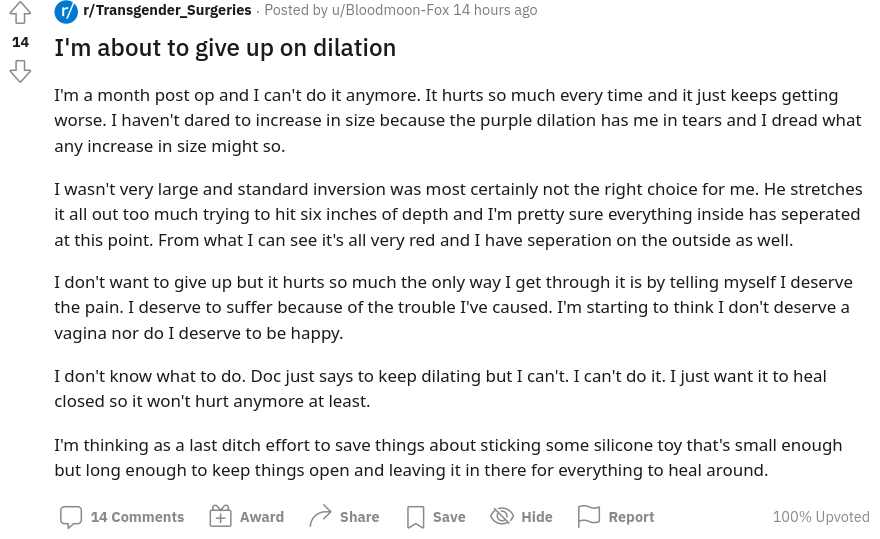Click the vote score number 14
Screen dimensions: 880x539
[x=20, y=43]
